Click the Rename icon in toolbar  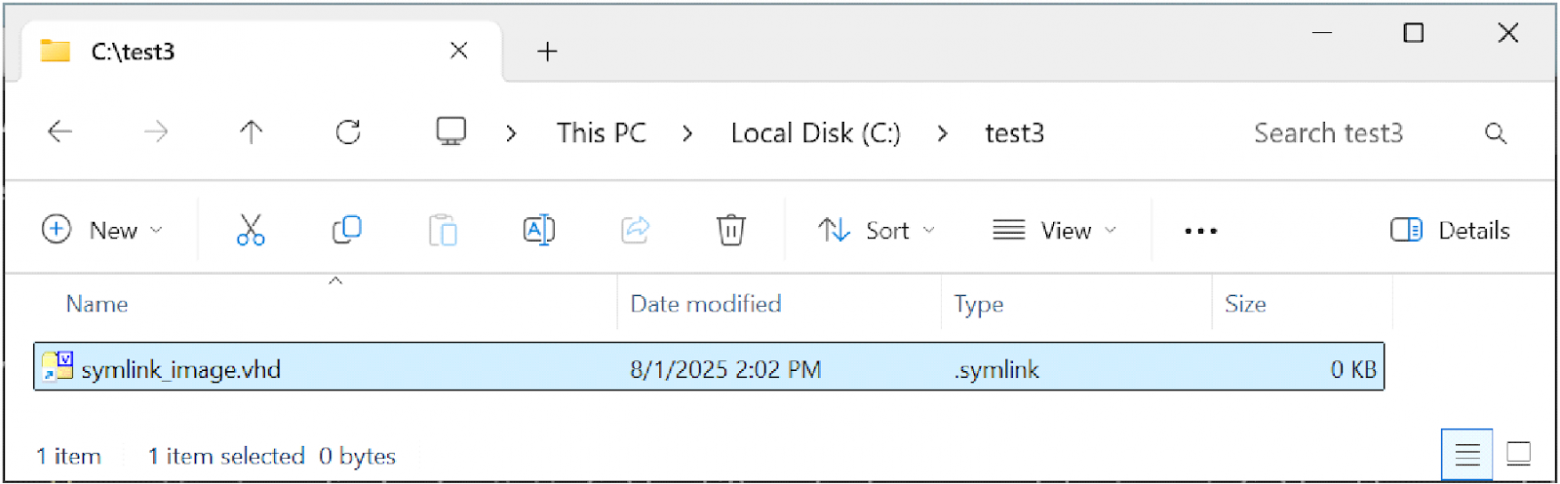pyautogui.click(x=539, y=230)
